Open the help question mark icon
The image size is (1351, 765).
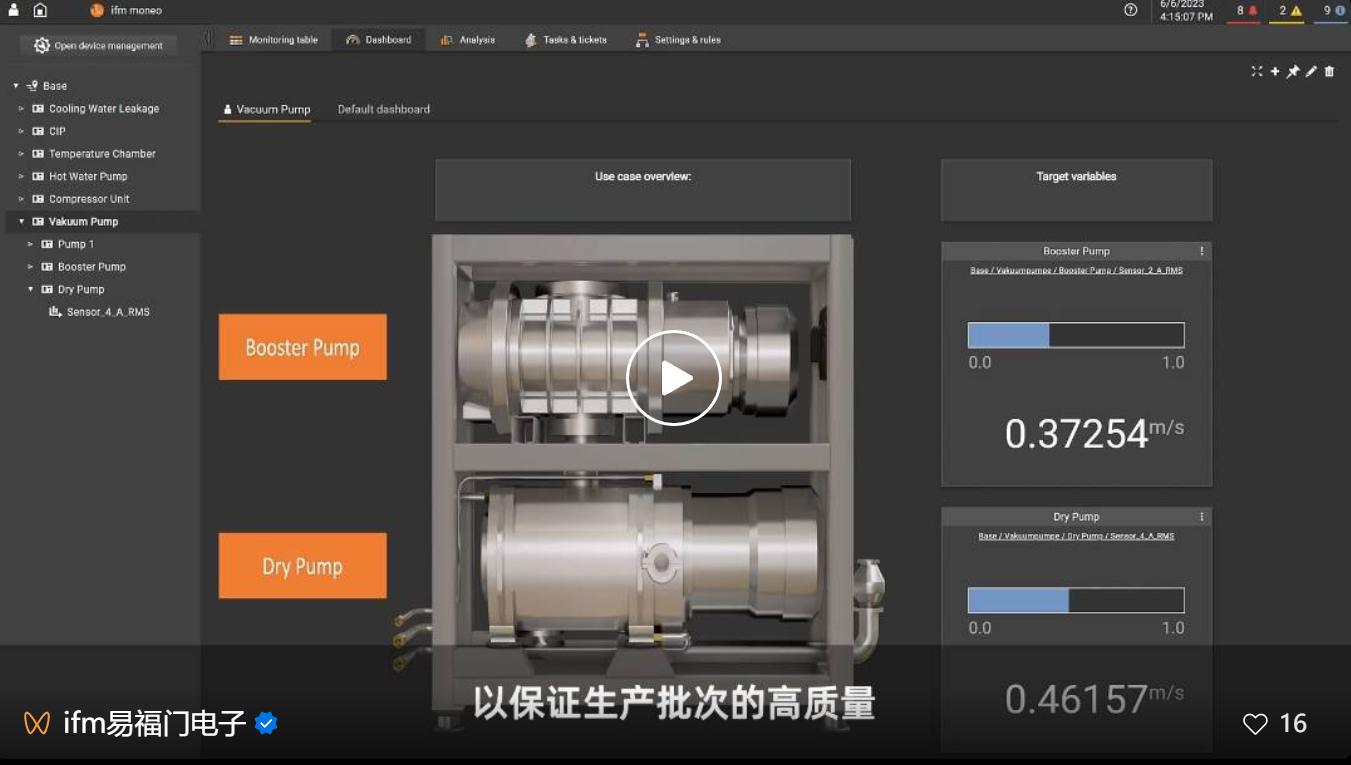1131,10
